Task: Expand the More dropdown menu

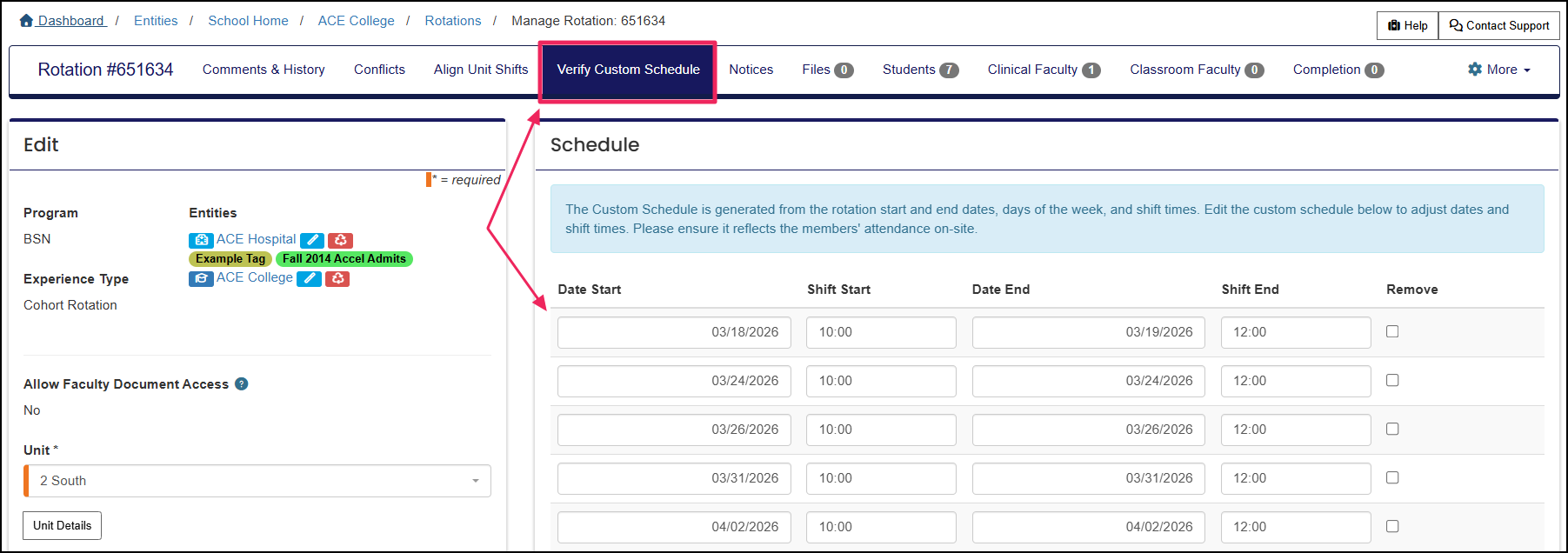Action: (1499, 70)
